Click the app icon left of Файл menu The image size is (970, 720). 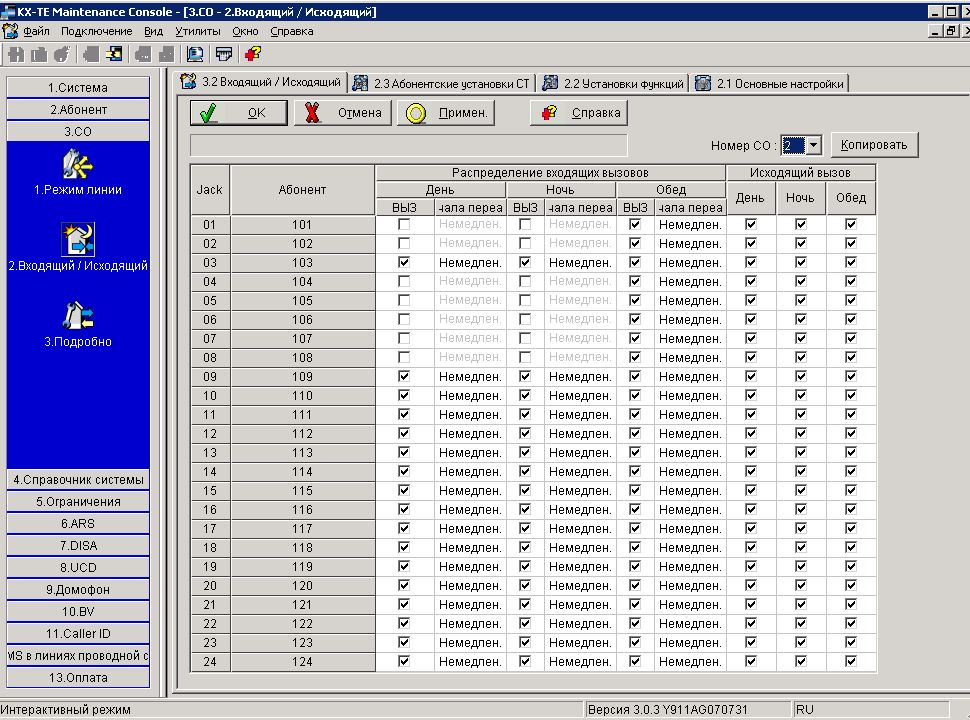pos(11,31)
